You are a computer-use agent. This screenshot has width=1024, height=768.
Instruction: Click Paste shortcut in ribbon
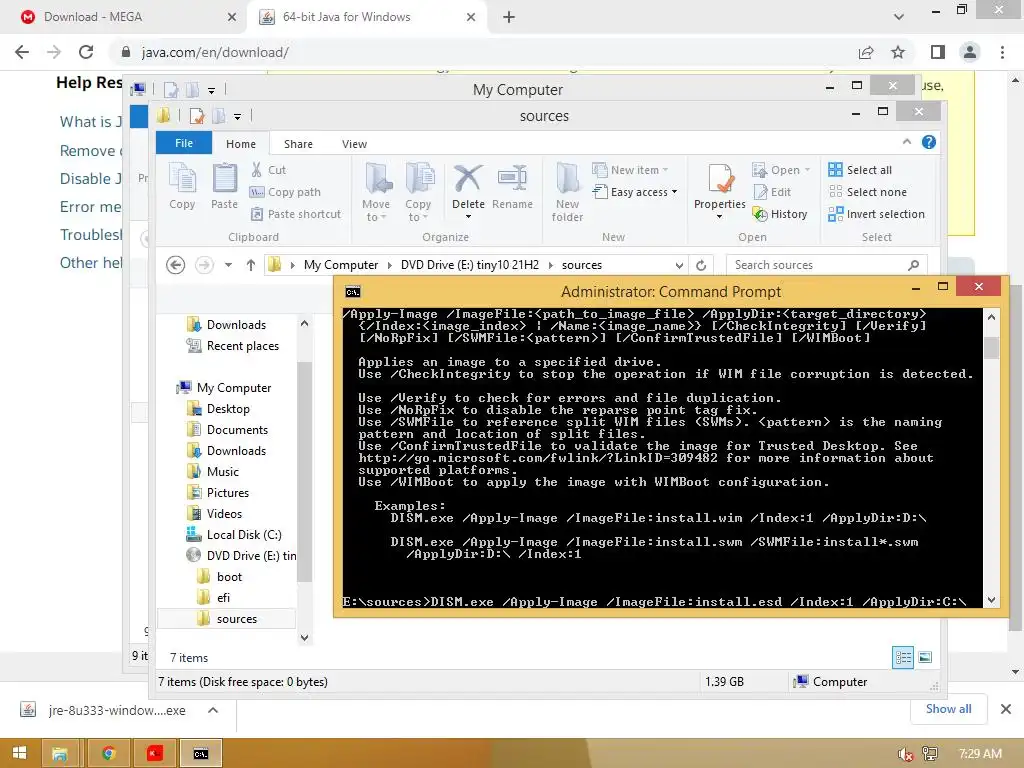coord(296,214)
